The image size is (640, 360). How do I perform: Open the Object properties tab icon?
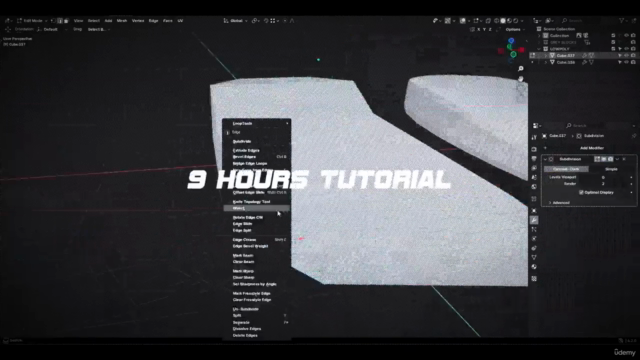[534, 211]
